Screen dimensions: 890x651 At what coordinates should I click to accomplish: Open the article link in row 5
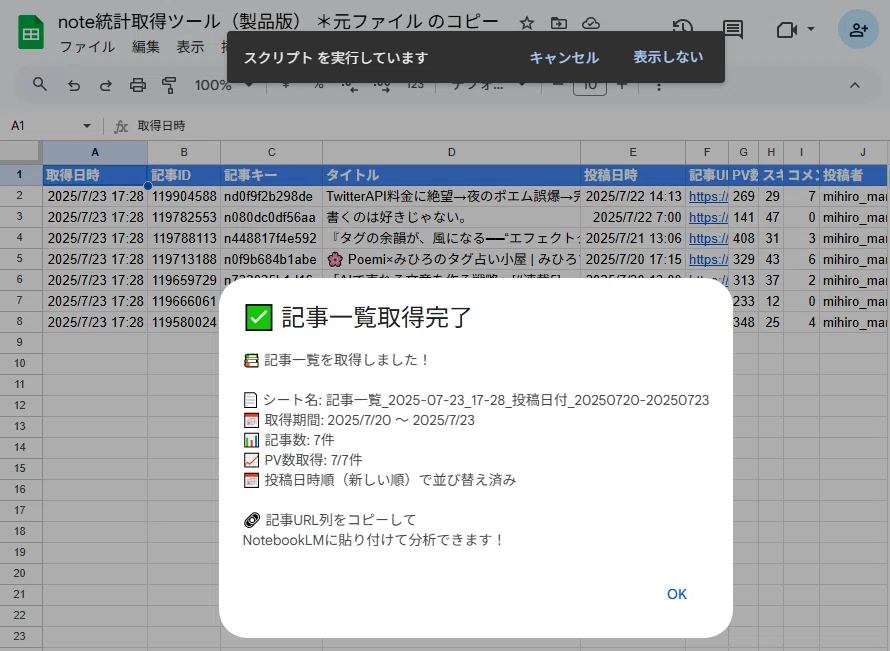(708, 259)
